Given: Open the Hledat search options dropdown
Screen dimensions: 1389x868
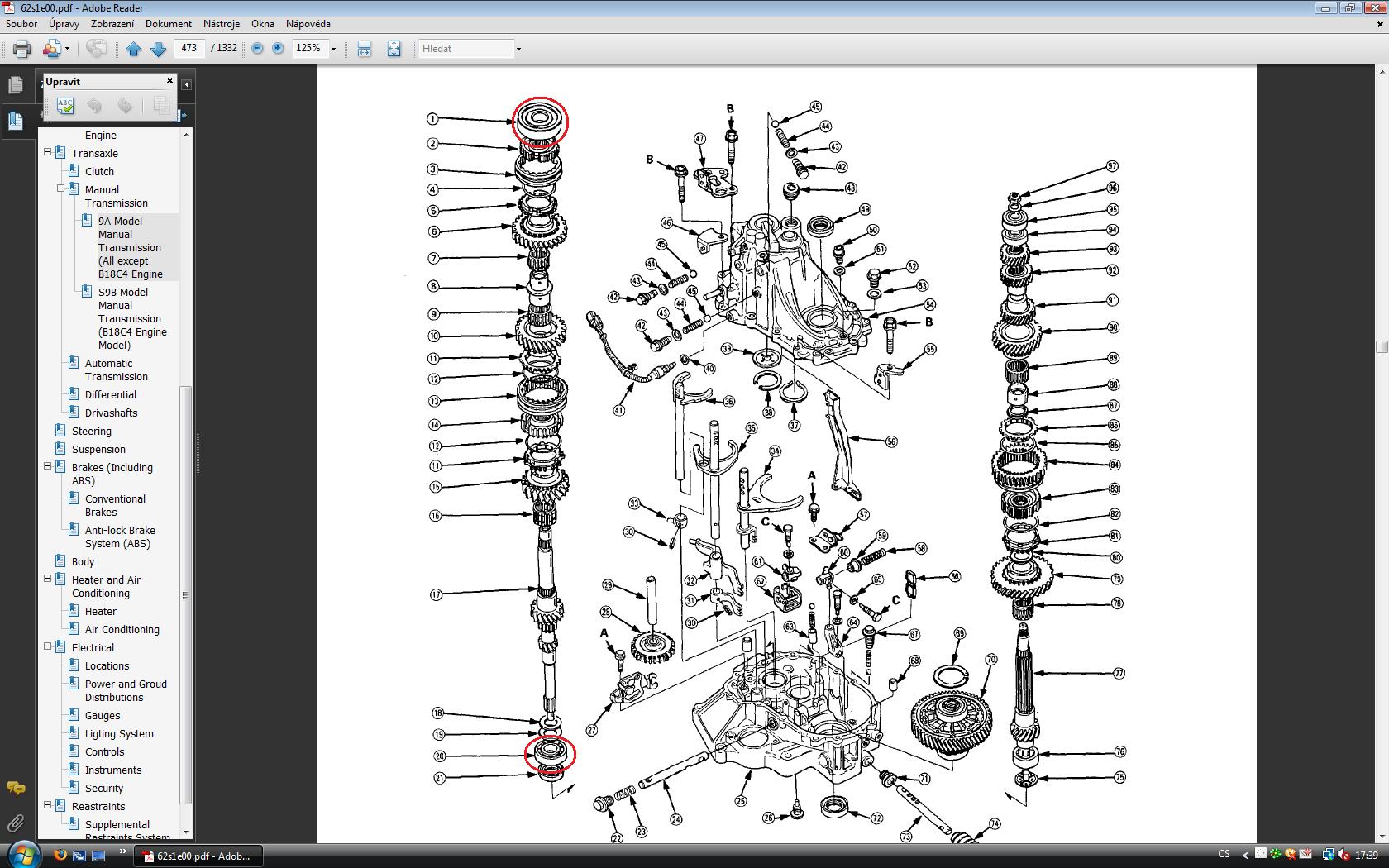Looking at the screenshot, I should click(x=518, y=49).
